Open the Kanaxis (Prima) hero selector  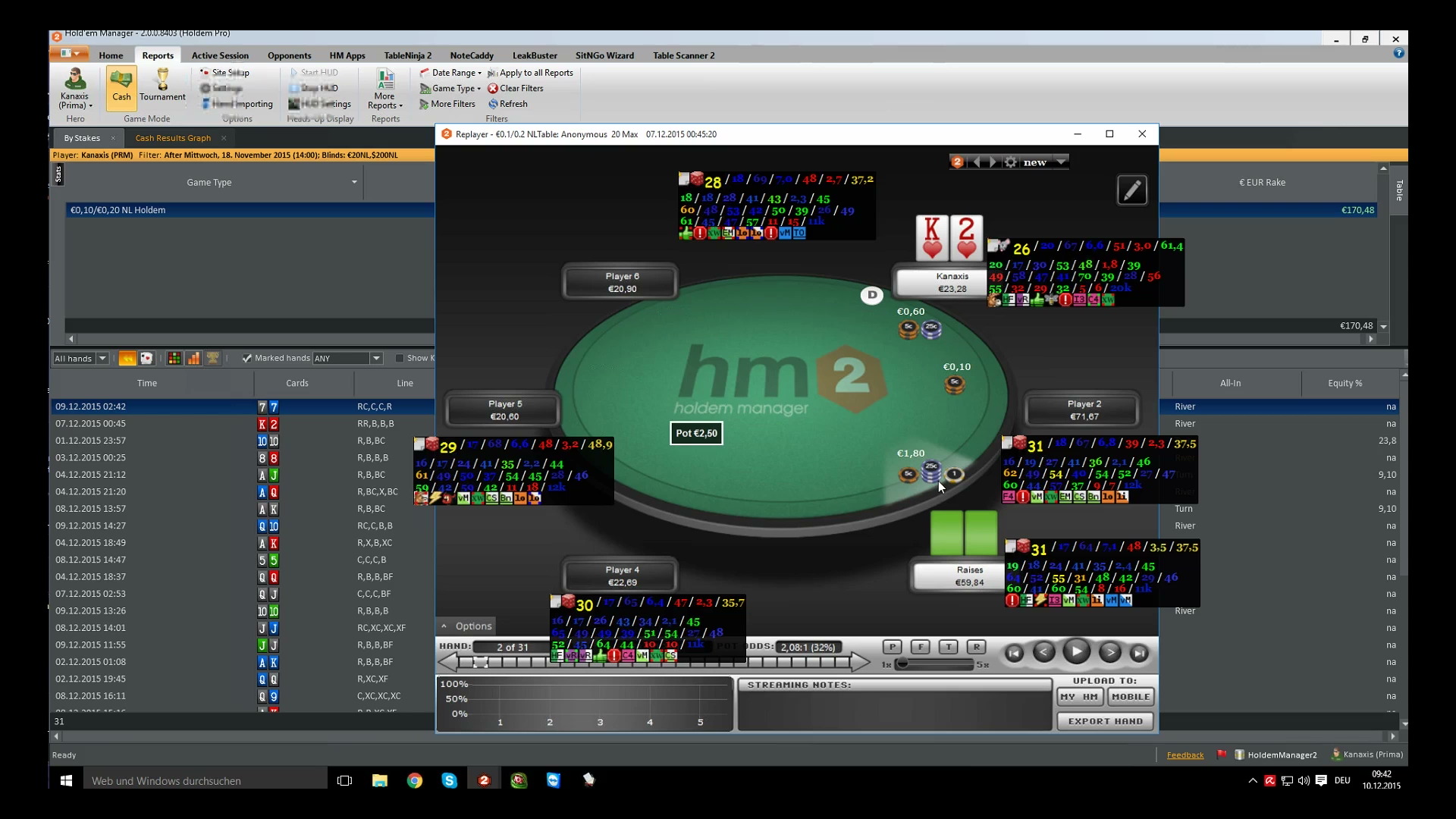75,89
